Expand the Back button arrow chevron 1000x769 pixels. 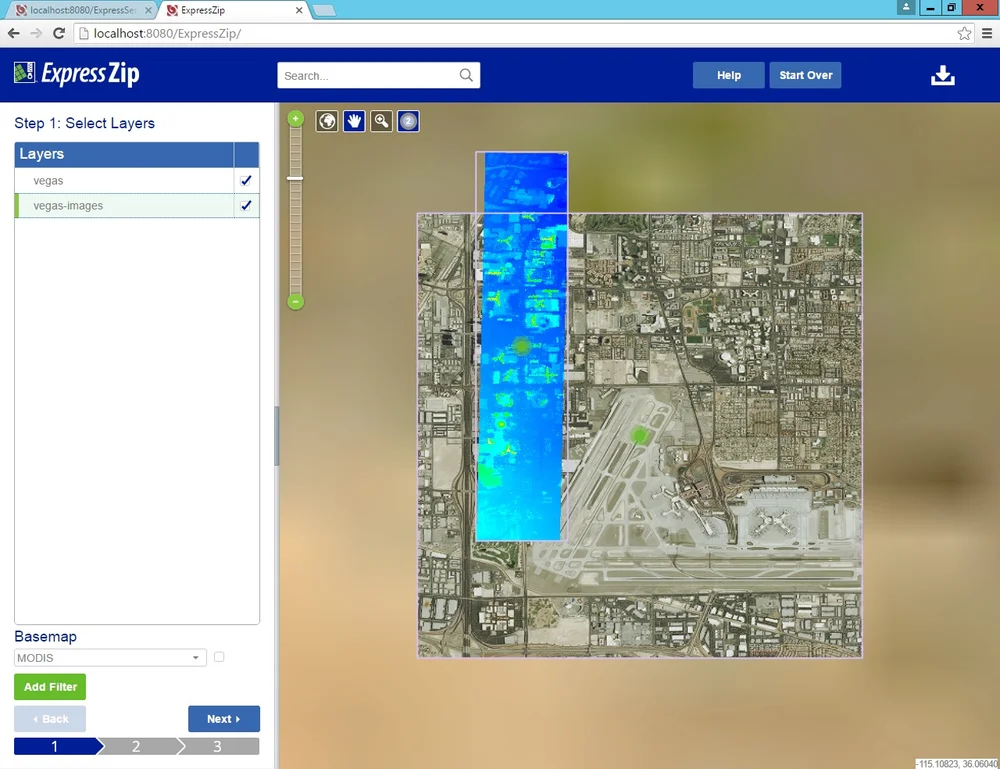[33, 718]
